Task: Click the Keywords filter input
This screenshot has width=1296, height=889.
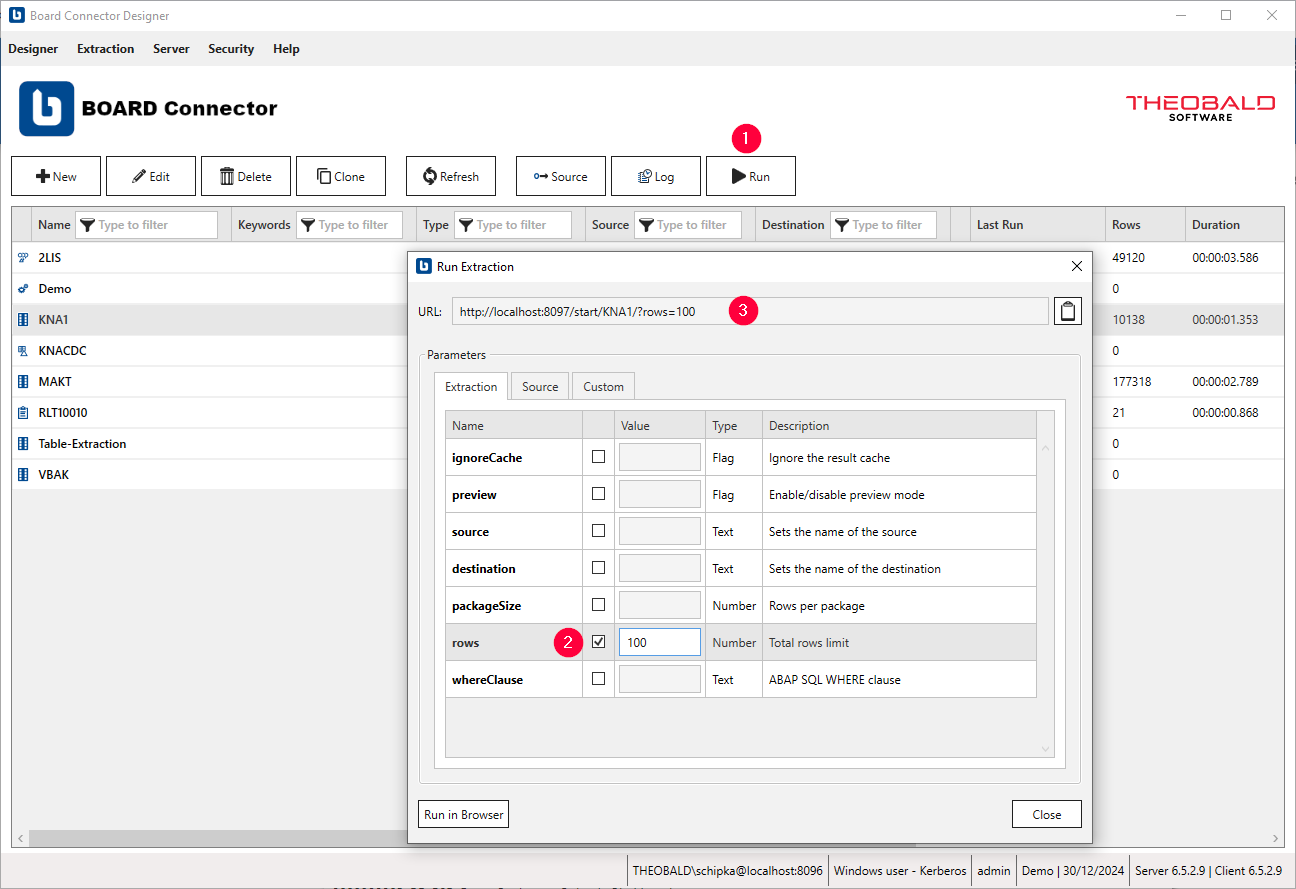Action: (349, 225)
